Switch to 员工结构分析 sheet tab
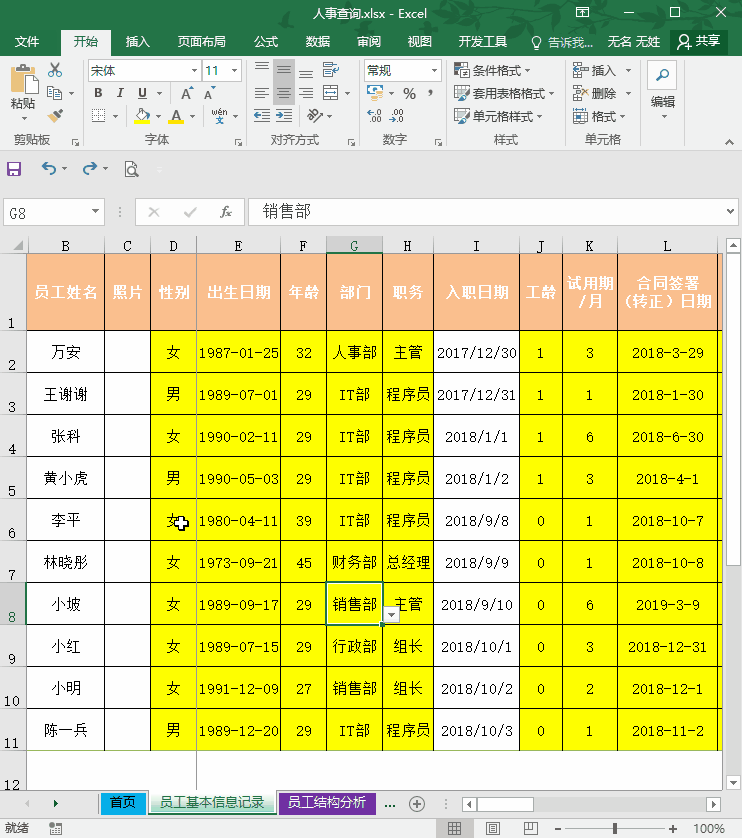The height and width of the screenshot is (838, 742). point(327,803)
